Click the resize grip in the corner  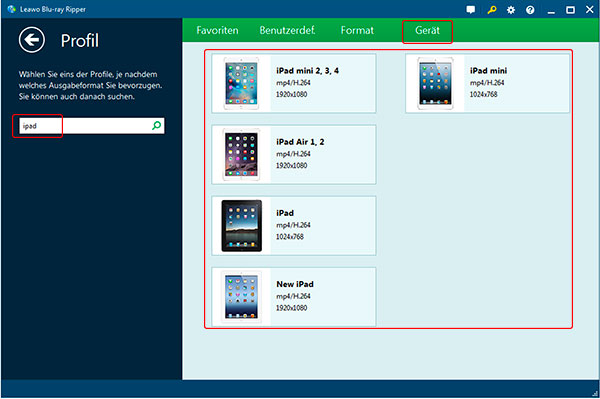pyautogui.click(x=594, y=393)
